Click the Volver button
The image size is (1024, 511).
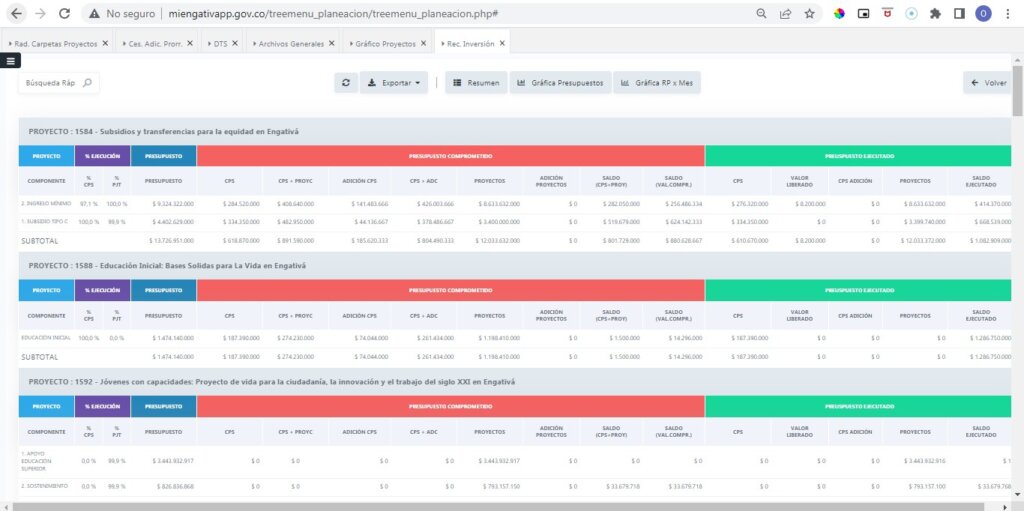point(989,83)
